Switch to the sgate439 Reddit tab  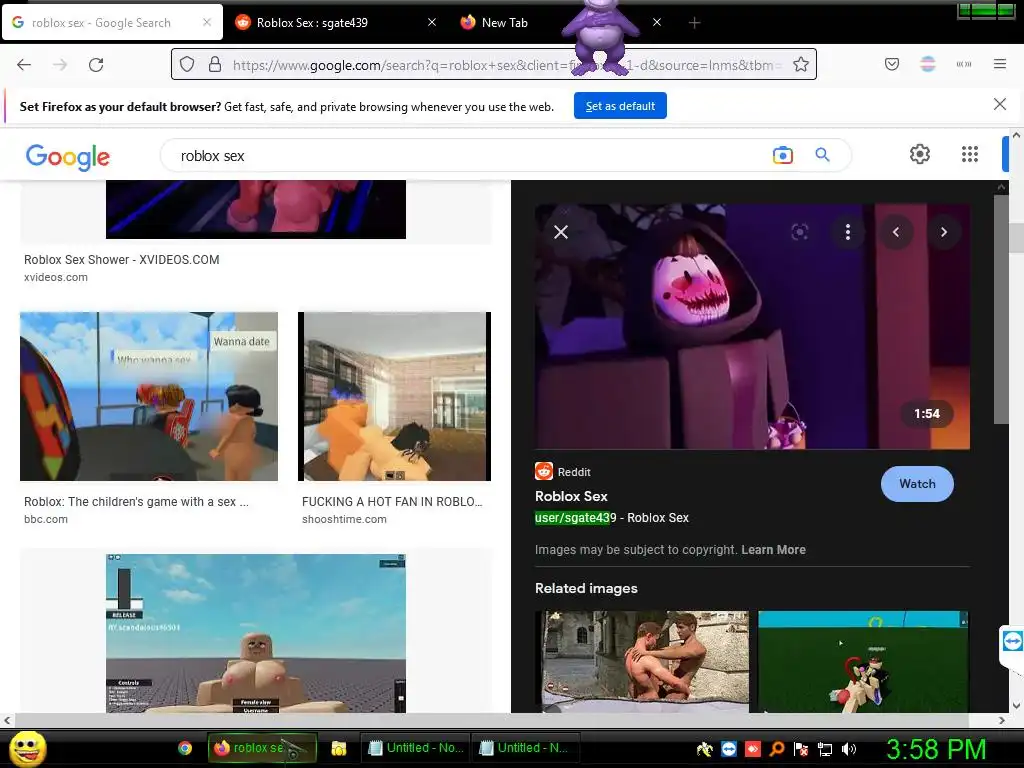312,23
